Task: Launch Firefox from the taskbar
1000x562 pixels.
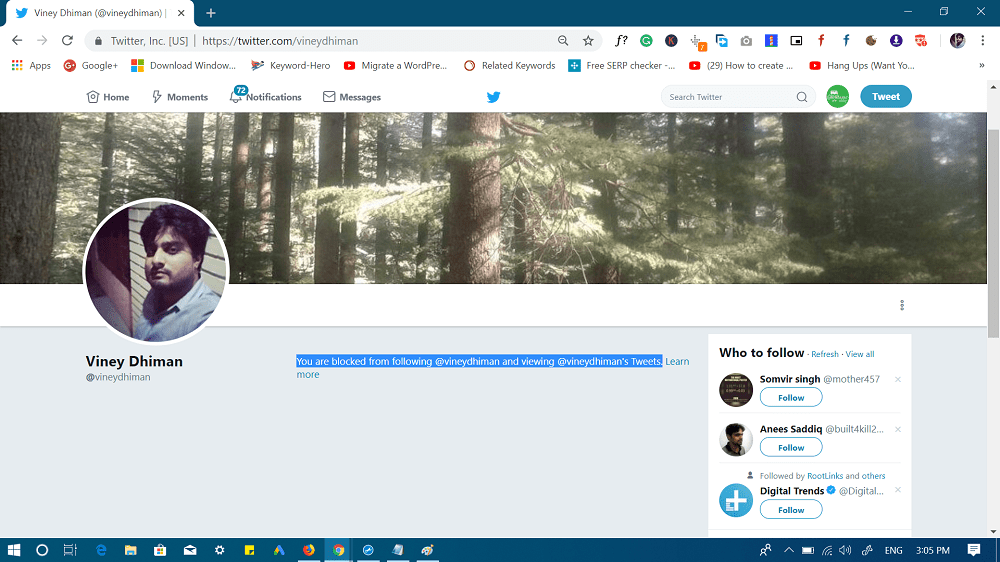Action: [x=309, y=550]
